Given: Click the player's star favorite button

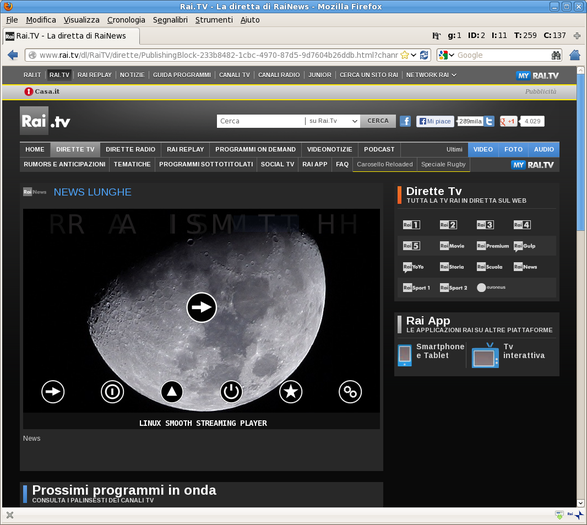Looking at the screenshot, I should click(291, 392).
